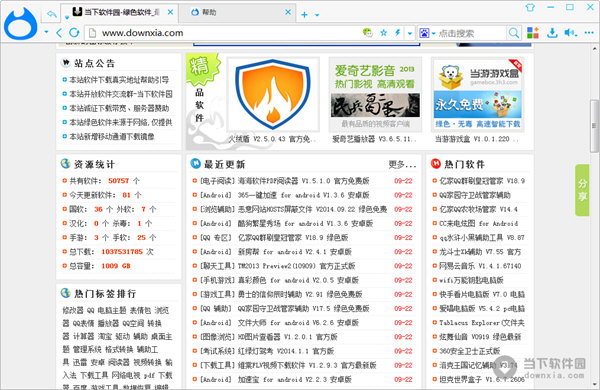Image resolution: width=600 pixels, height=390 pixels.
Task: Click the green 分享 side button
Action: pos(582,190)
